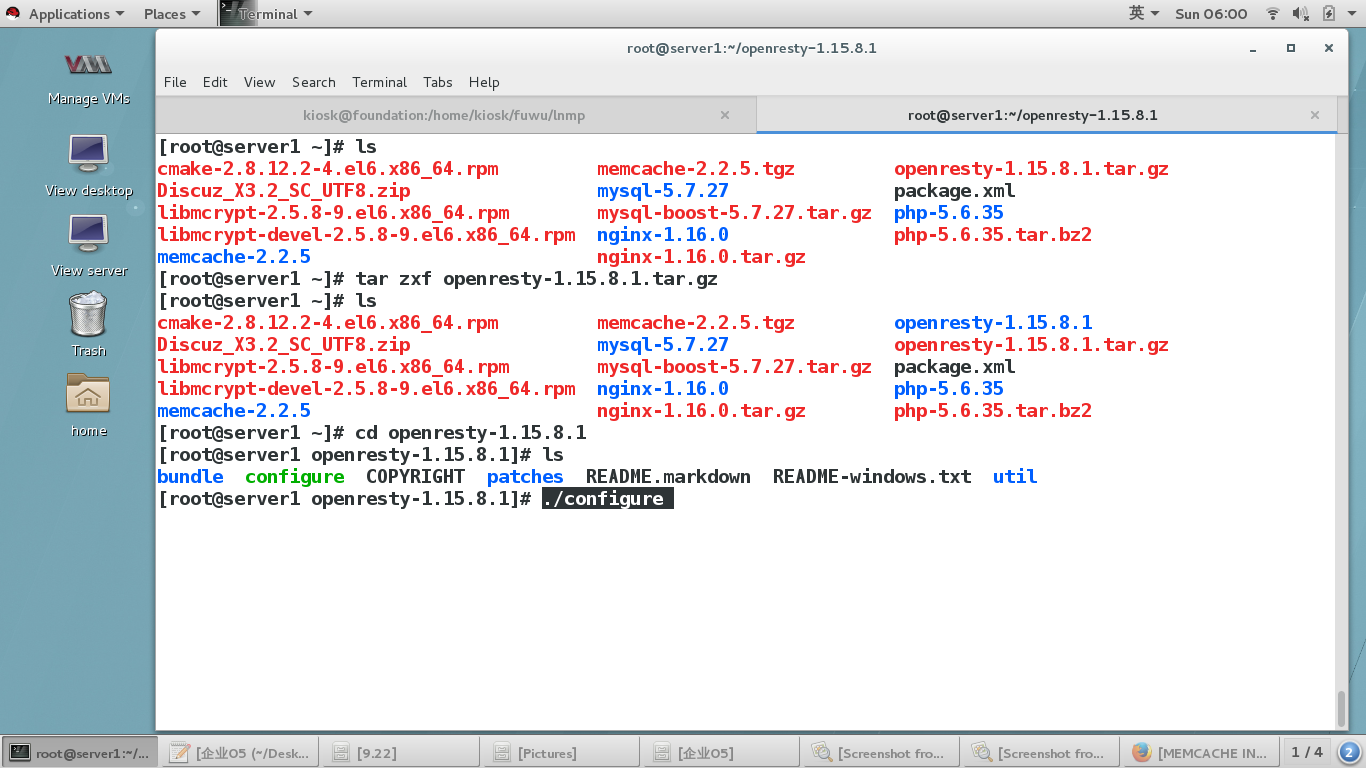Open the Places menu
This screenshot has height=768, width=1366.
coord(172,14)
